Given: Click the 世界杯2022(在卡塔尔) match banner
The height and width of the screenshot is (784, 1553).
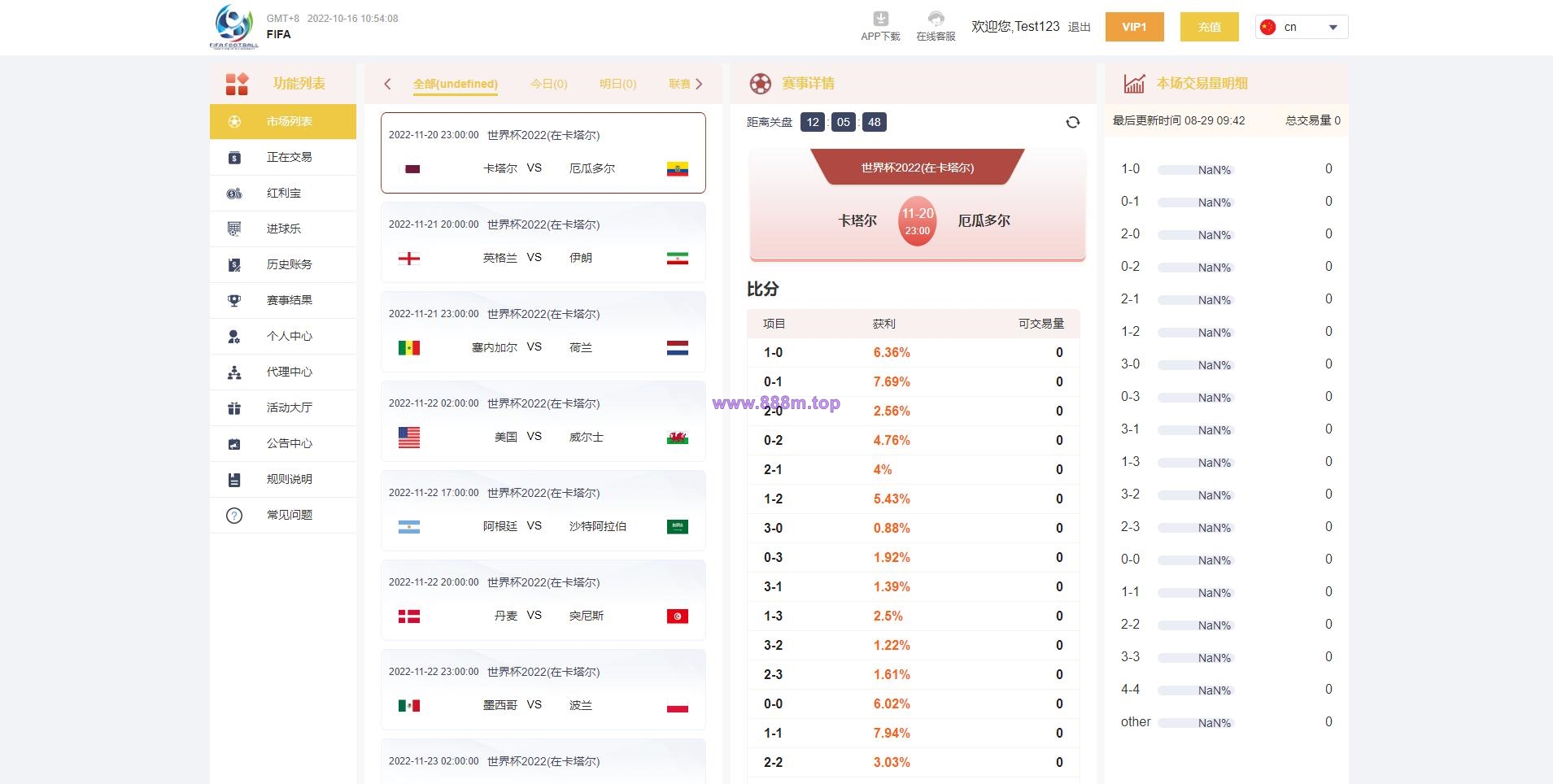Looking at the screenshot, I should coord(918,167).
